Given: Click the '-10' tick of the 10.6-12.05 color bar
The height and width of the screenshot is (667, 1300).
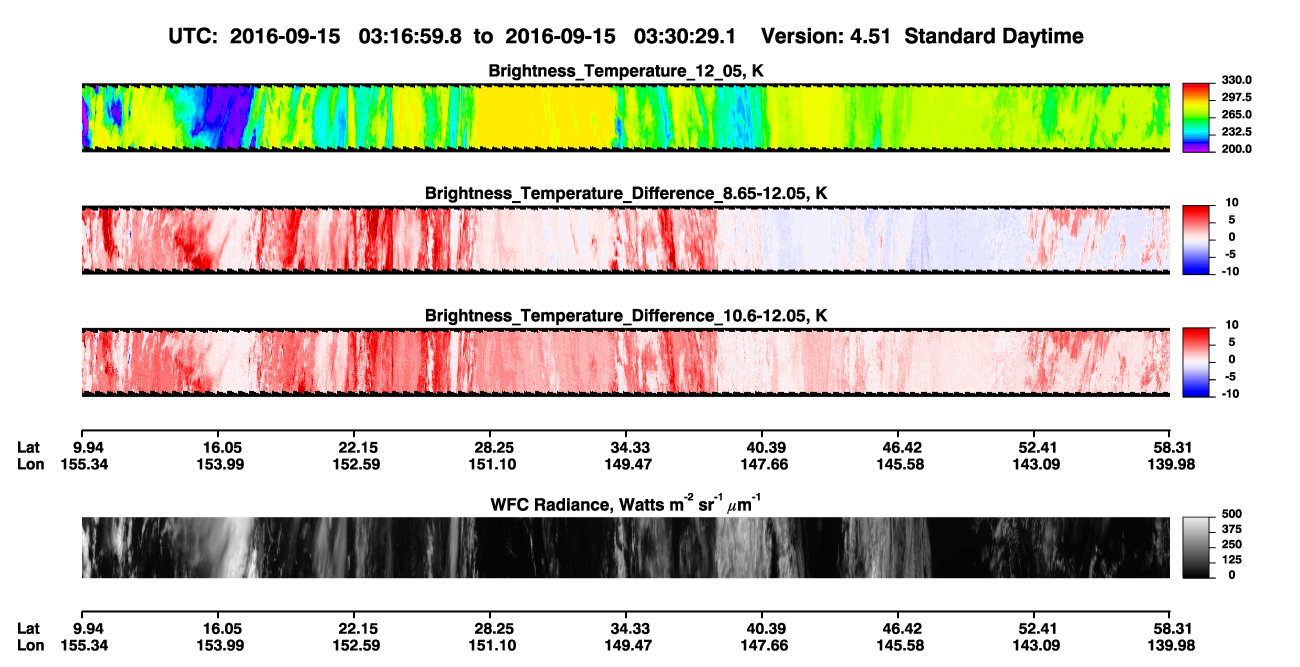Looking at the screenshot, I should 1229,394.
